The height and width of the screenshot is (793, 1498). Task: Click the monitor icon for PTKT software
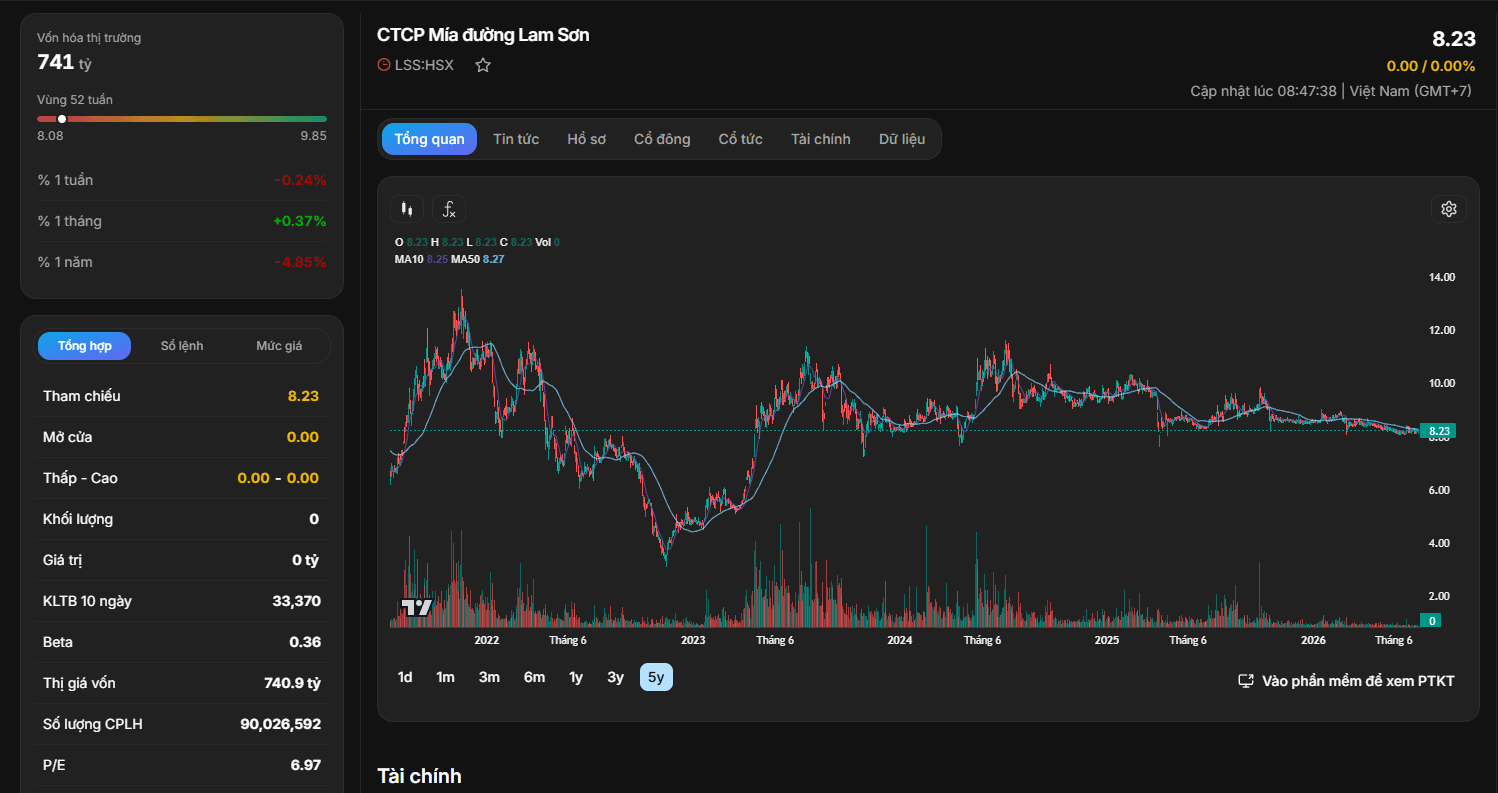(x=1246, y=681)
